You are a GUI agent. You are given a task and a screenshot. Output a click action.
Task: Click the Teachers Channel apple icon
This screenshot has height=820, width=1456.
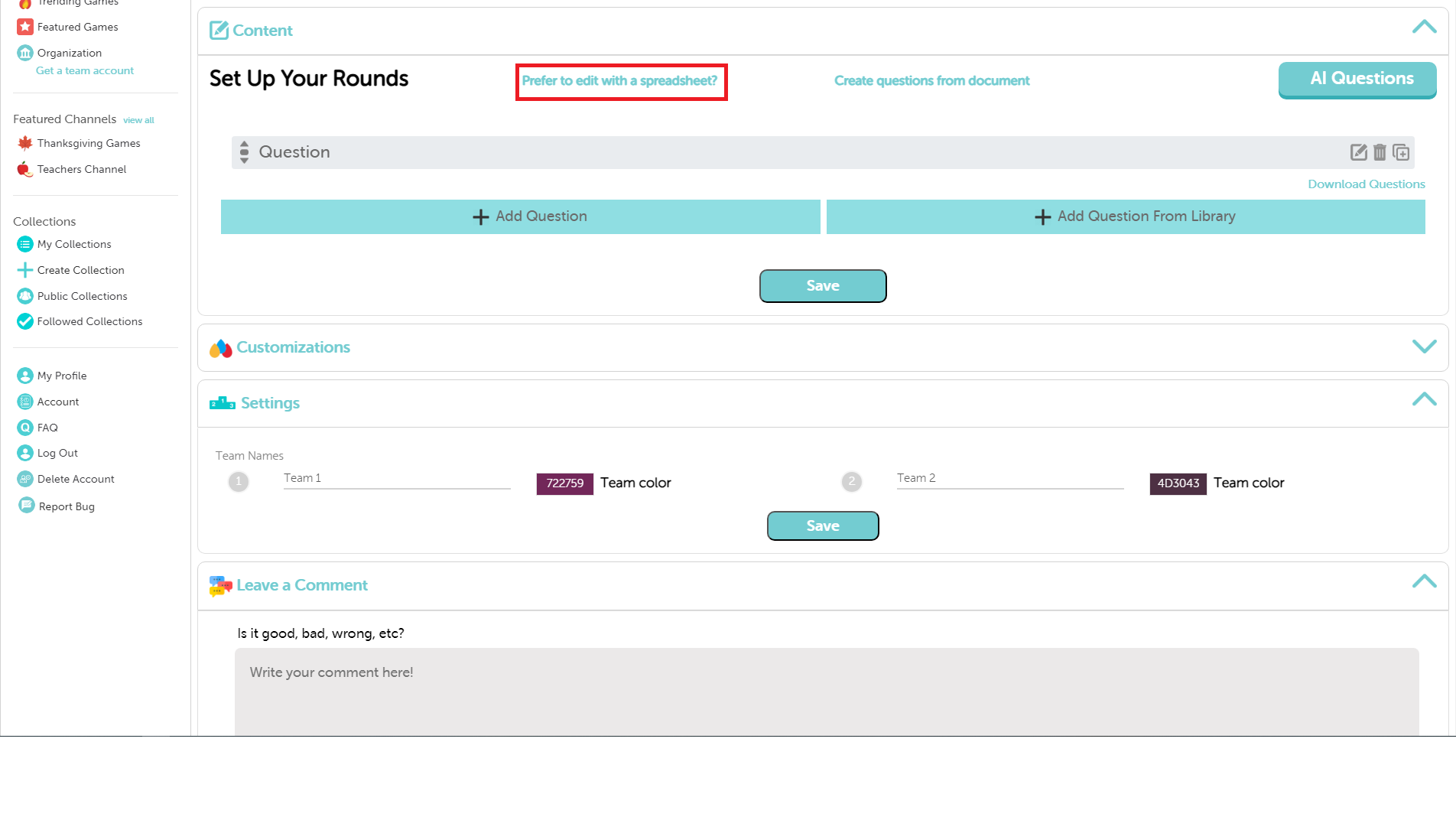click(25, 169)
